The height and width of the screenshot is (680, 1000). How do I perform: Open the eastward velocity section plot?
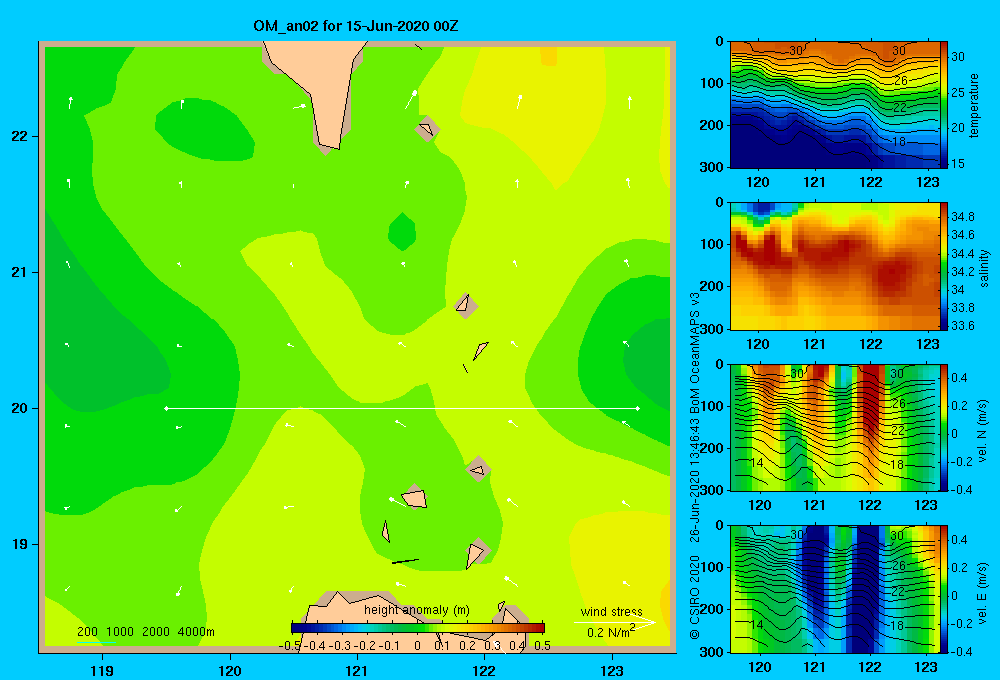pyautogui.click(x=835, y=589)
